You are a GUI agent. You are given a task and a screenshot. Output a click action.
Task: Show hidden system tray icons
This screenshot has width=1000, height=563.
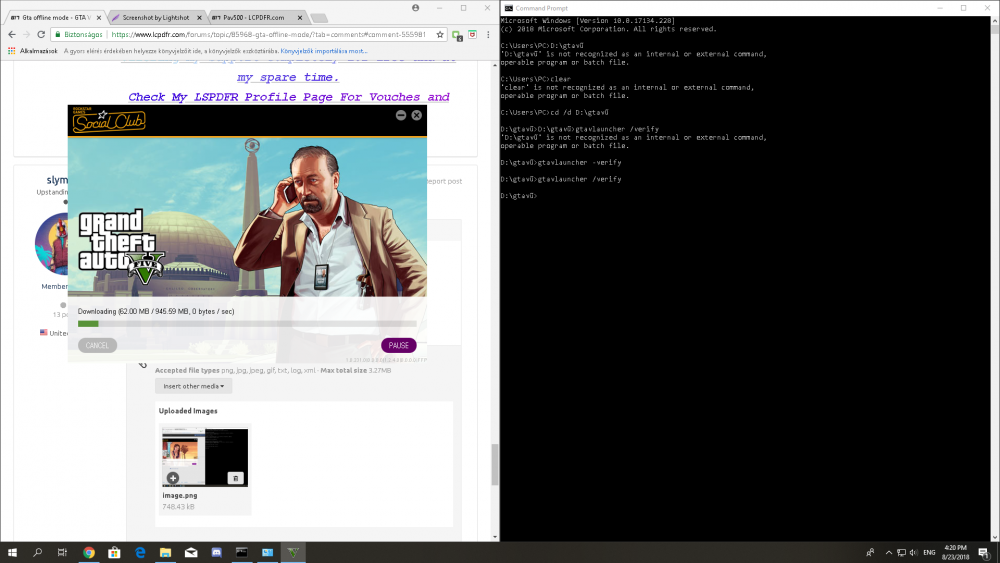click(888, 552)
